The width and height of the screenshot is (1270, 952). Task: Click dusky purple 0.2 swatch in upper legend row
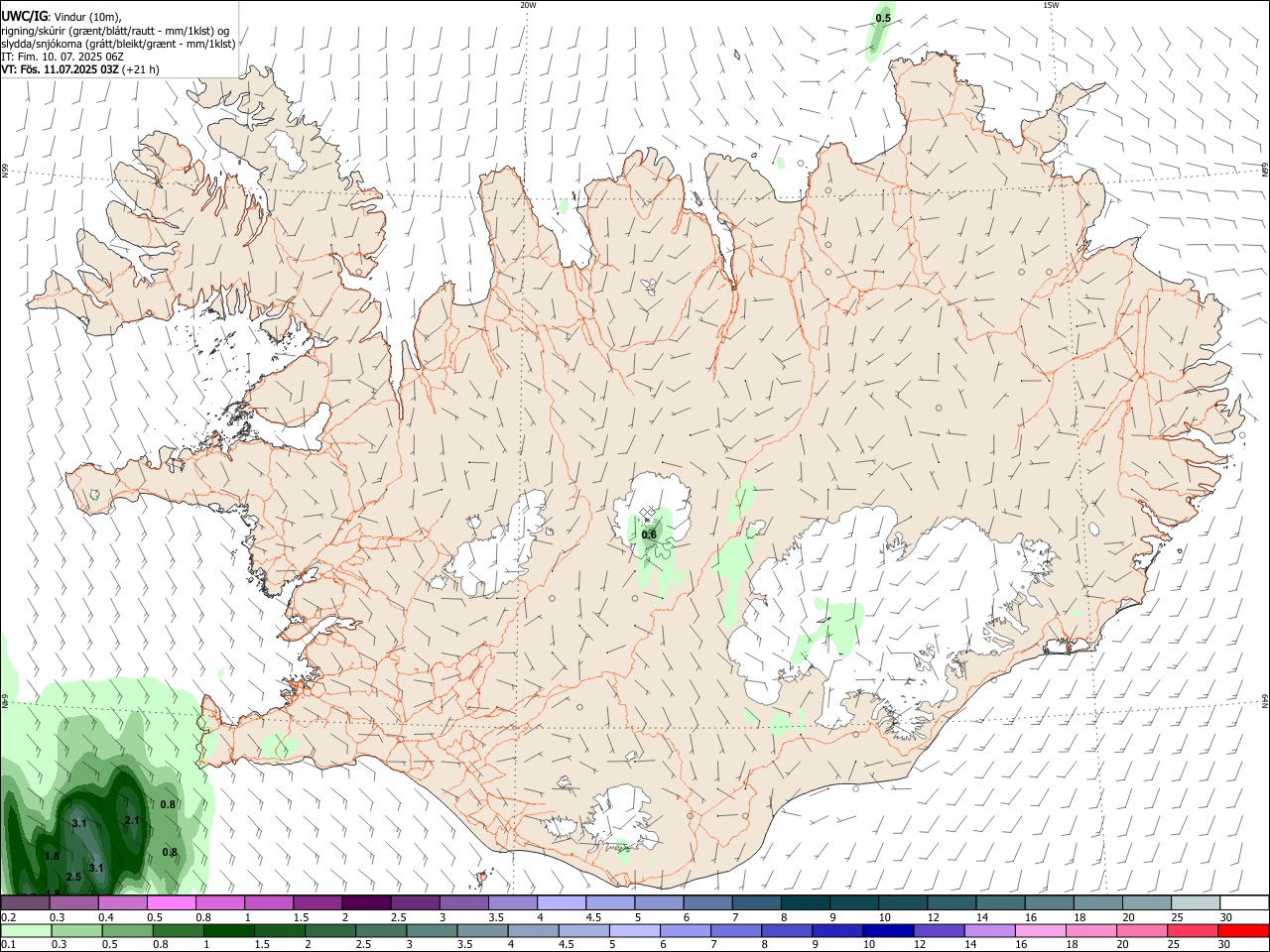click(25, 902)
